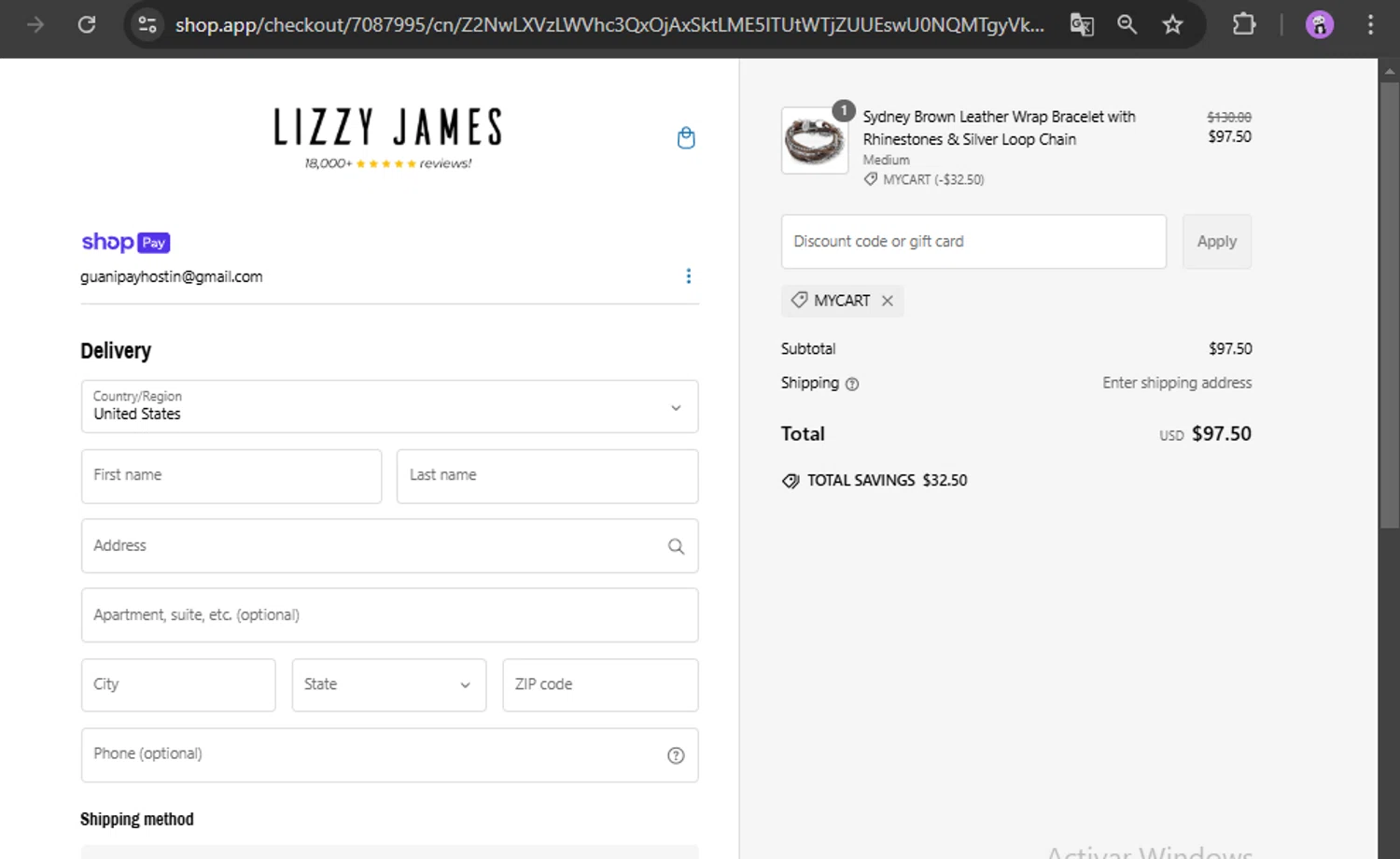Click the Enter shipping address text

(1177, 383)
